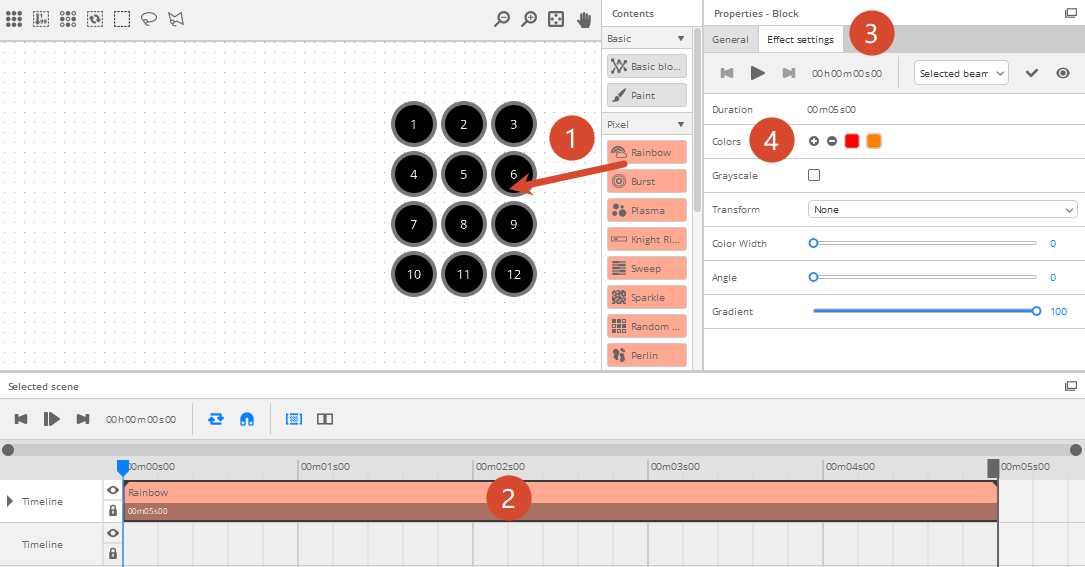Click the zoom out magnifier icon
Image resolution: width=1085 pixels, height=567 pixels.
tap(502, 18)
